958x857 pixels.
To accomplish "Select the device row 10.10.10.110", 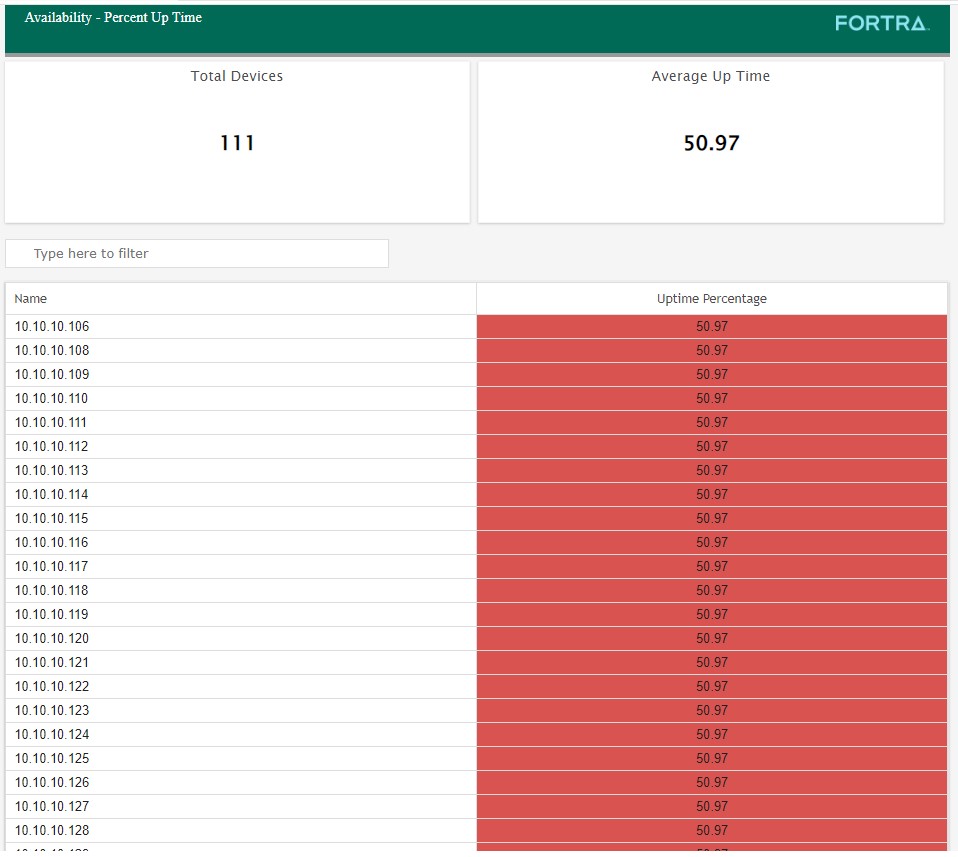I will pos(477,399).
